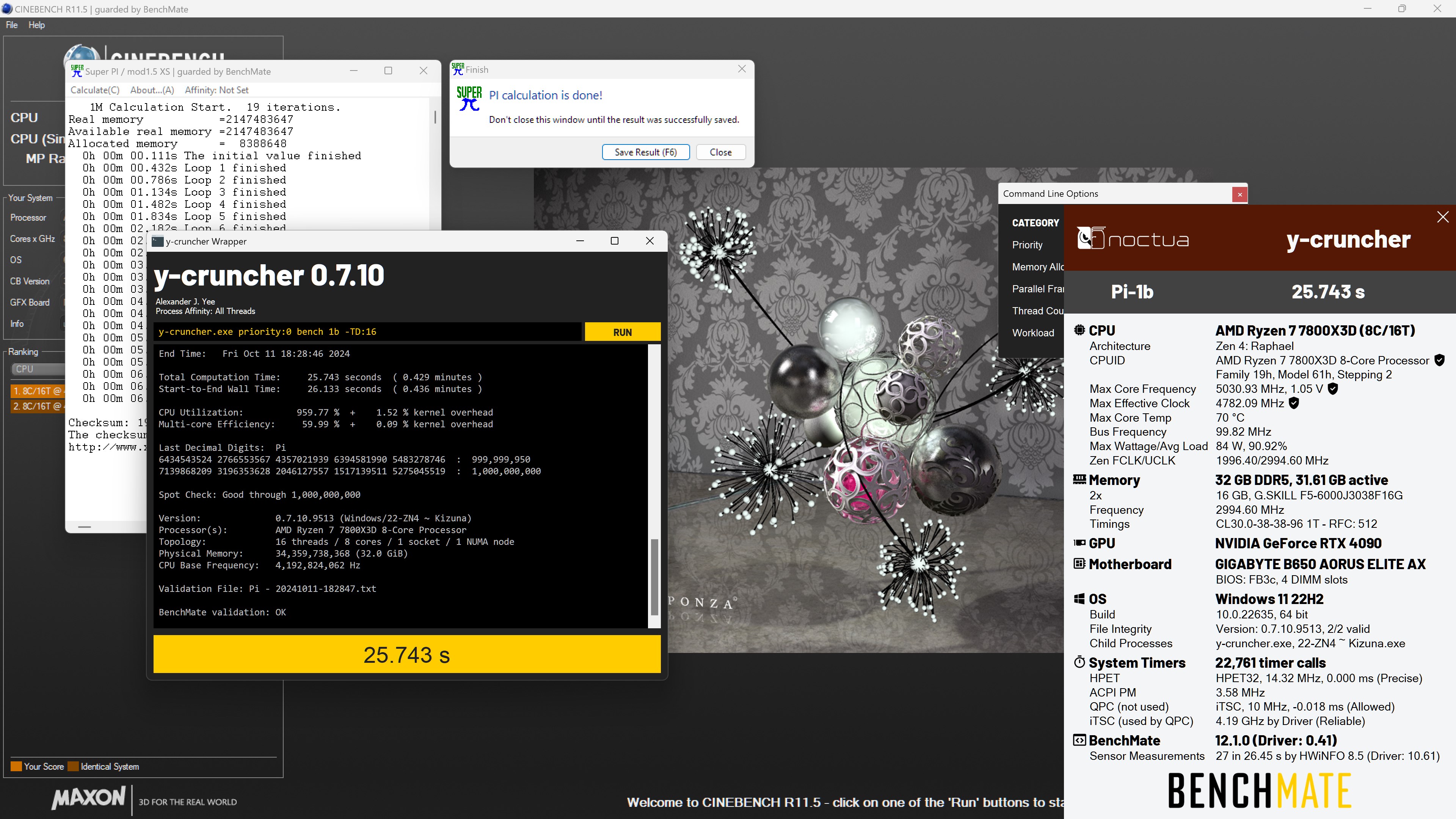
Task: Click the Windows OS icon in BenchMate panel
Action: [1079, 599]
